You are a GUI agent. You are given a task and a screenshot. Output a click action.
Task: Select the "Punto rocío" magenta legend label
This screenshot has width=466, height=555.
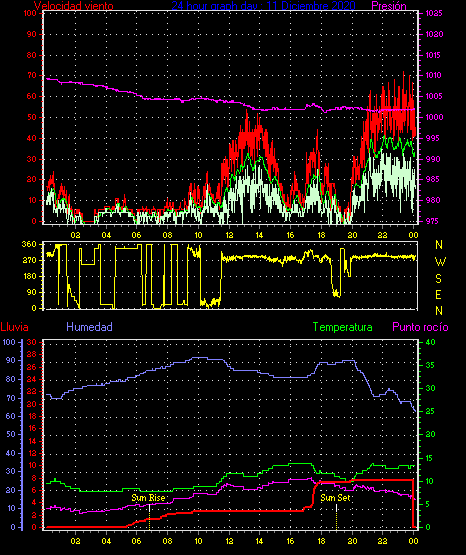420,327
